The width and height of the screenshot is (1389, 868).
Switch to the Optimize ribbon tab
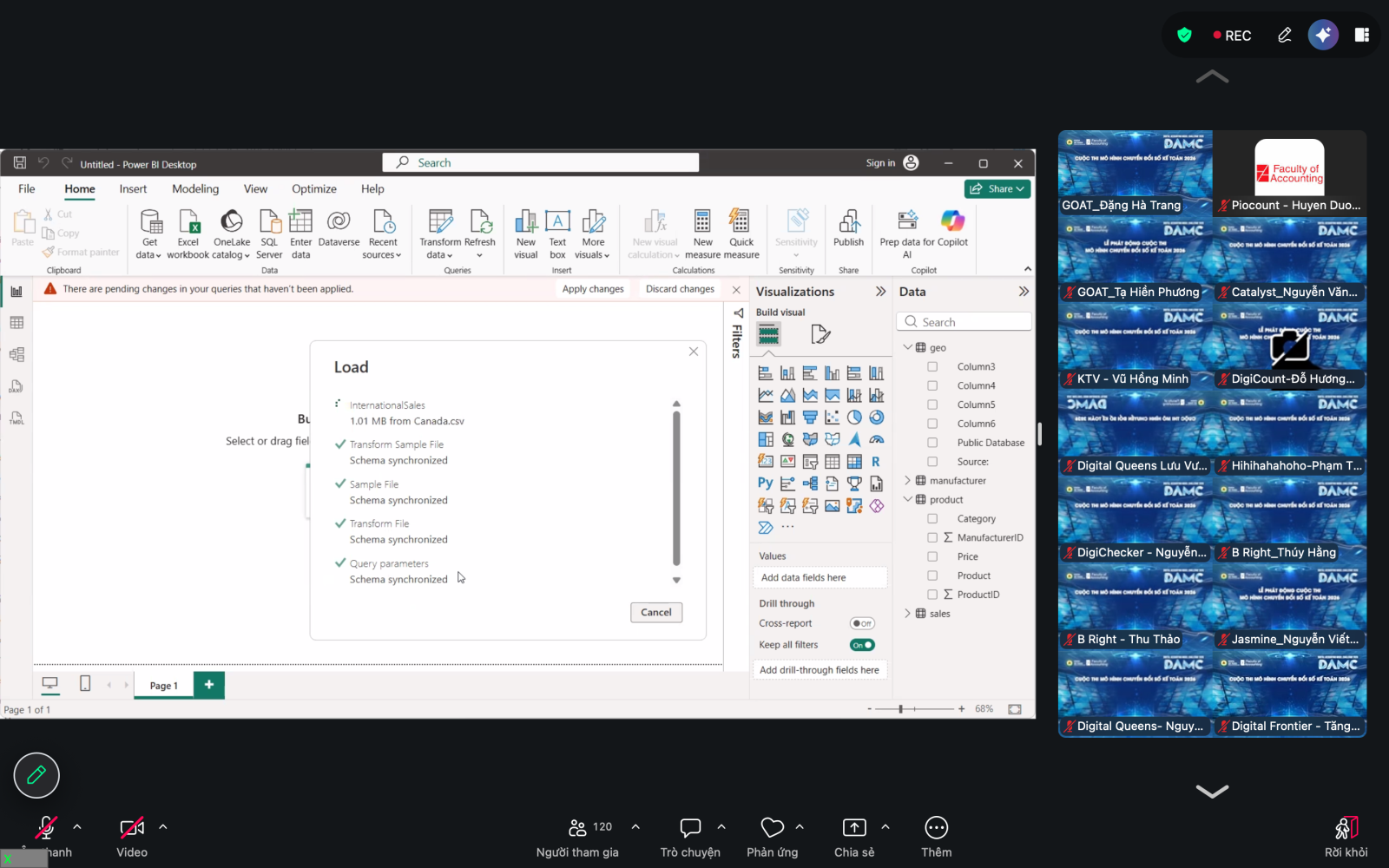point(314,188)
